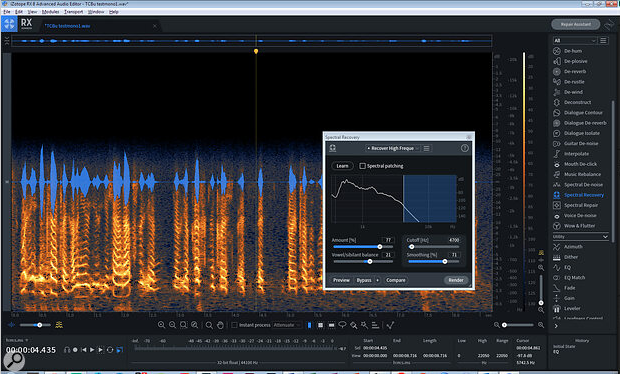Open the De-plosive module
This screenshot has height=374, width=620.
pyautogui.click(x=575, y=61)
